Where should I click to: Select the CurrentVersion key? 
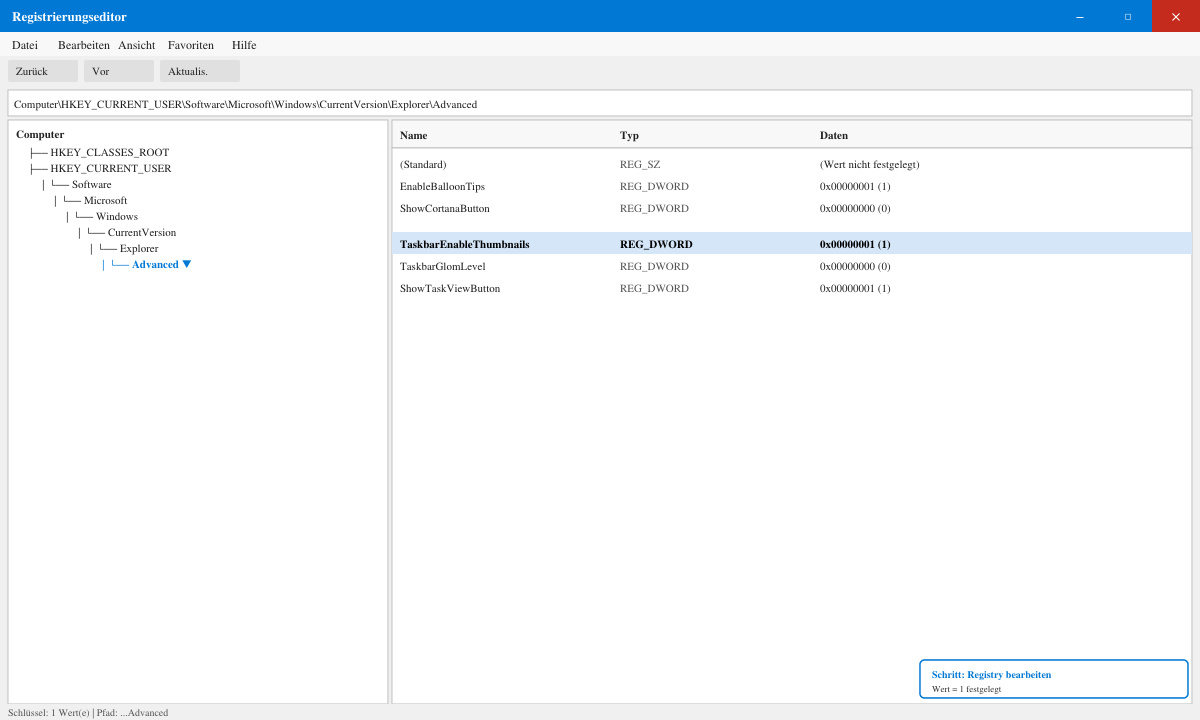pos(142,232)
